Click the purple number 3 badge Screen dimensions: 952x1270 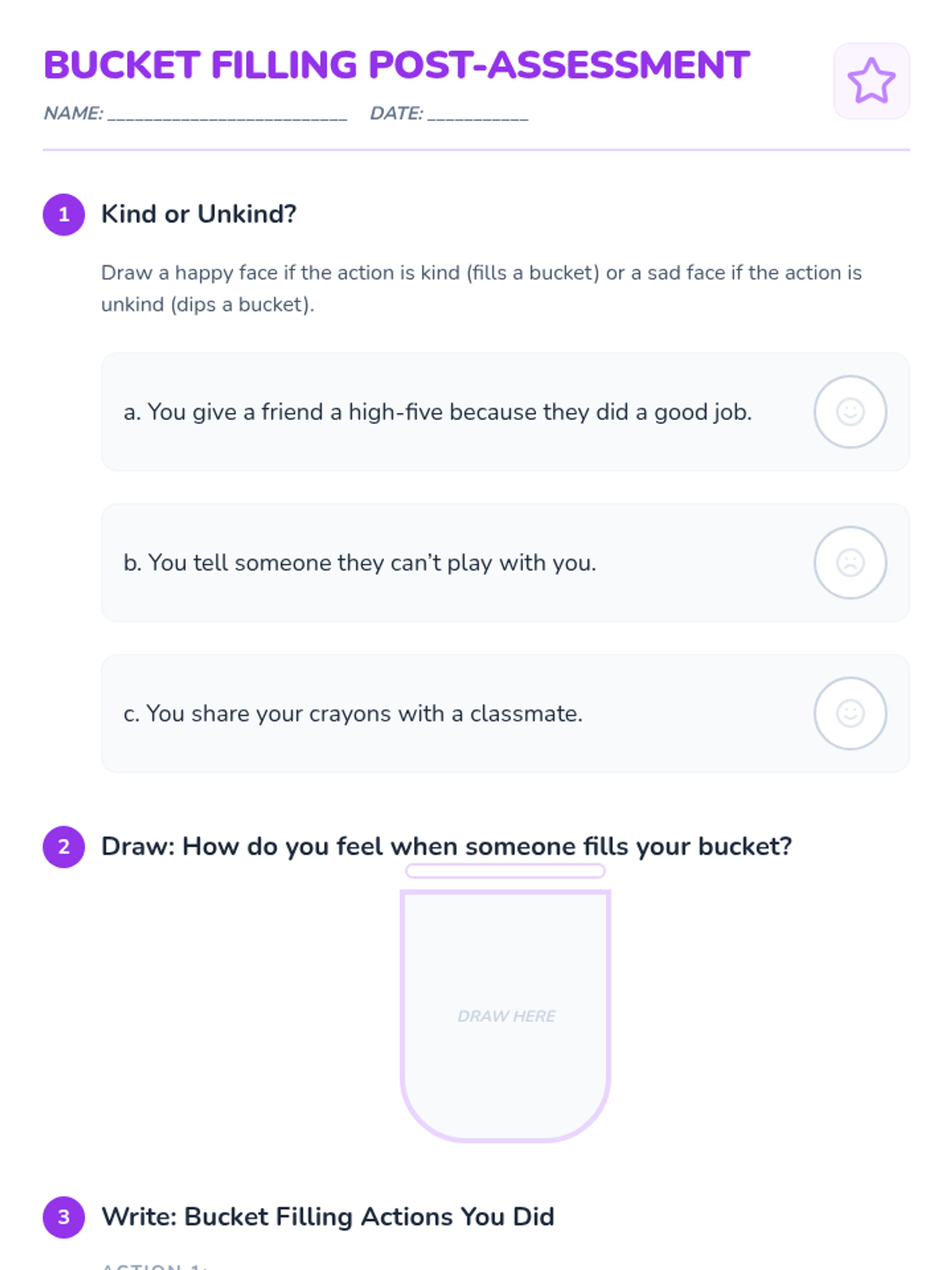click(x=63, y=1217)
